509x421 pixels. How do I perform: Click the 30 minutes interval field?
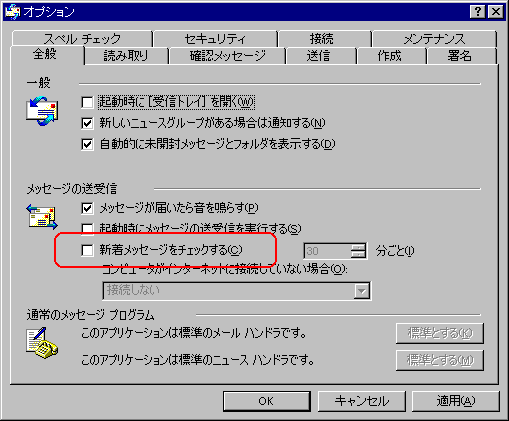(327, 251)
